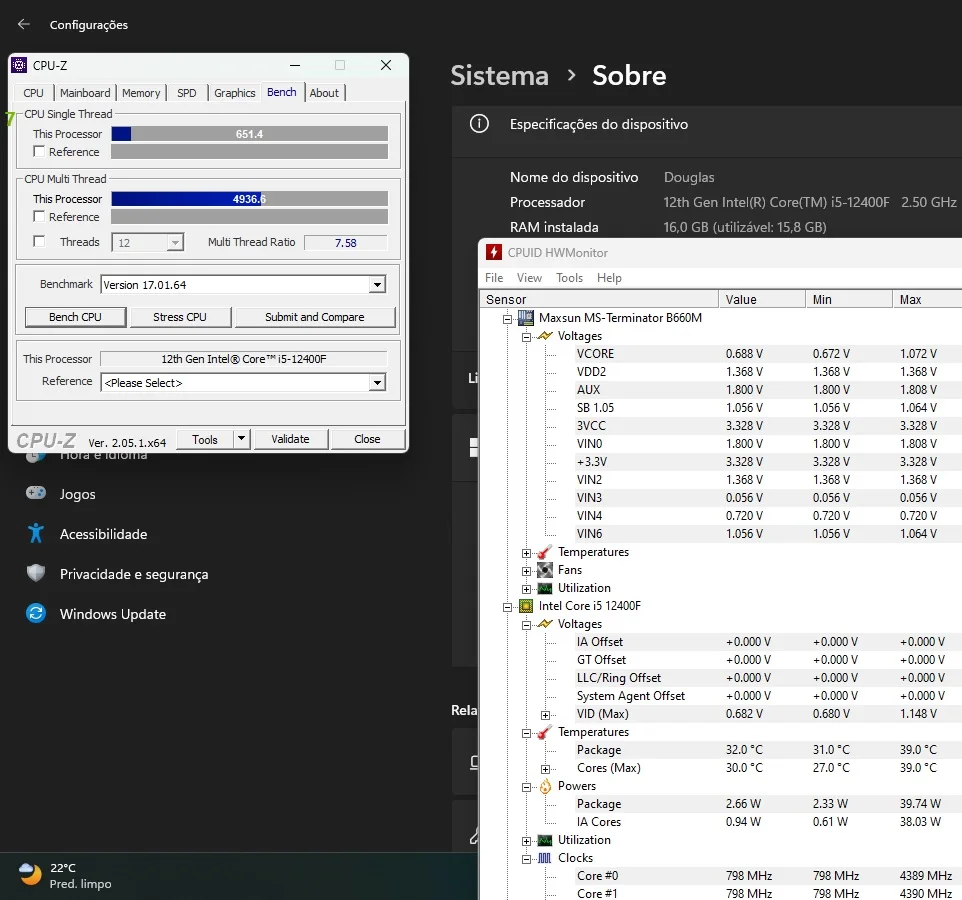
Task: Open the Reference Please Select dropdown
Action: 377,383
